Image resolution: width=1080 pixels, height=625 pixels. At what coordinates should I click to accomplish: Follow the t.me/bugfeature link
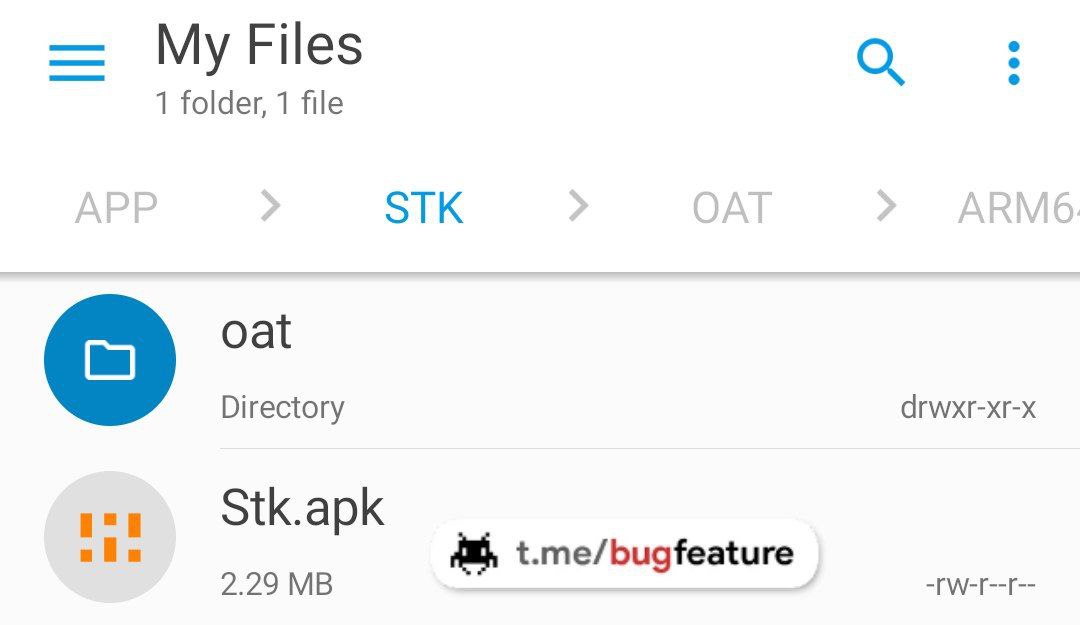pyautogui.click(x=654, y=553)
